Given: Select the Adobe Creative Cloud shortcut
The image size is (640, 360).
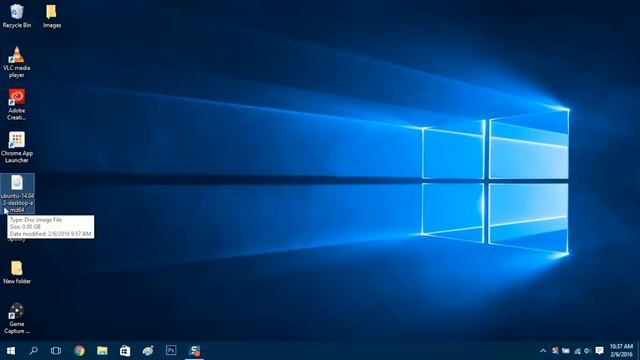Looking at the screenshot, I should [x=17, y=104].
